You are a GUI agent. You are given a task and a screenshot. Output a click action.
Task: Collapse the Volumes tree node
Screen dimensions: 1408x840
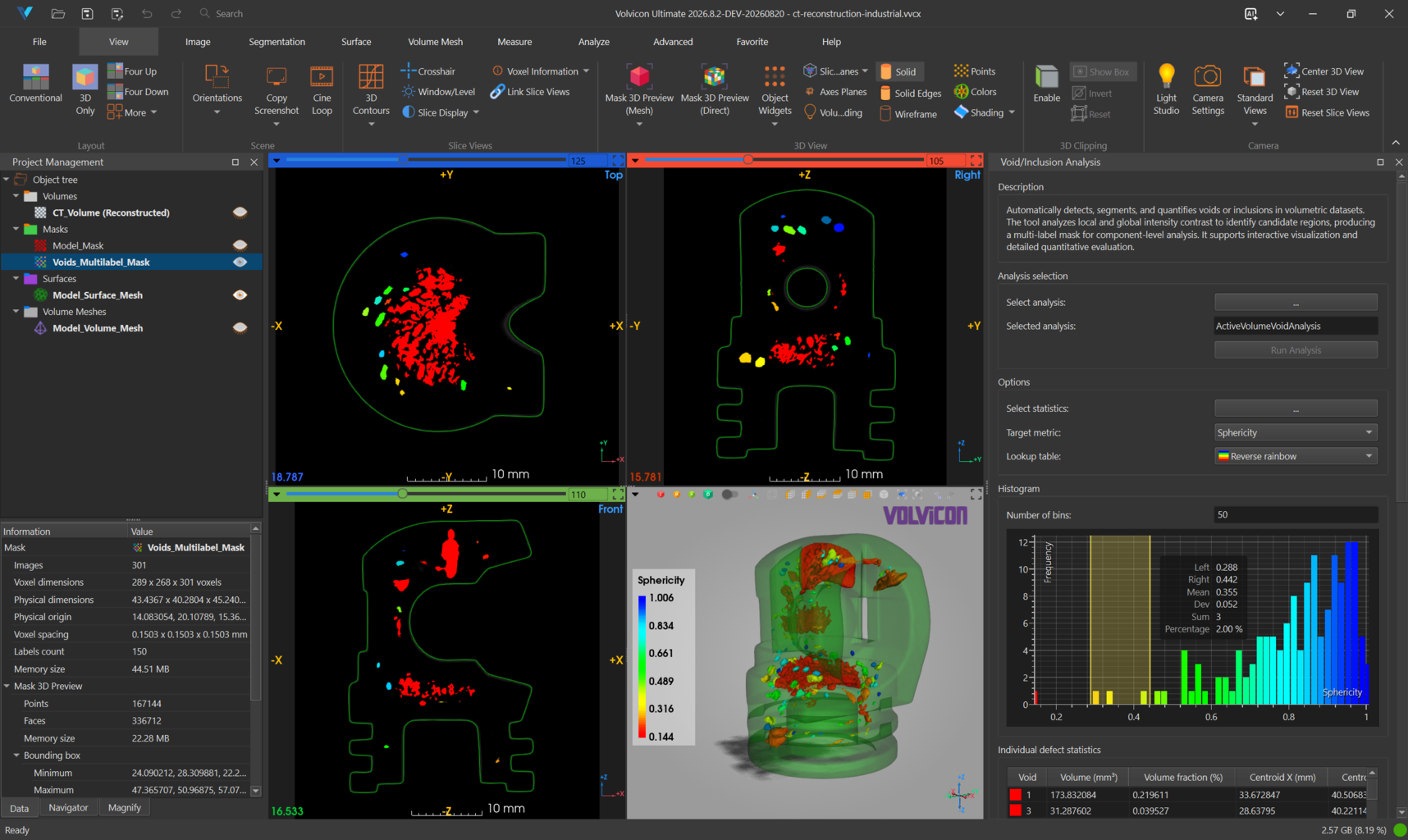(16, 196)
